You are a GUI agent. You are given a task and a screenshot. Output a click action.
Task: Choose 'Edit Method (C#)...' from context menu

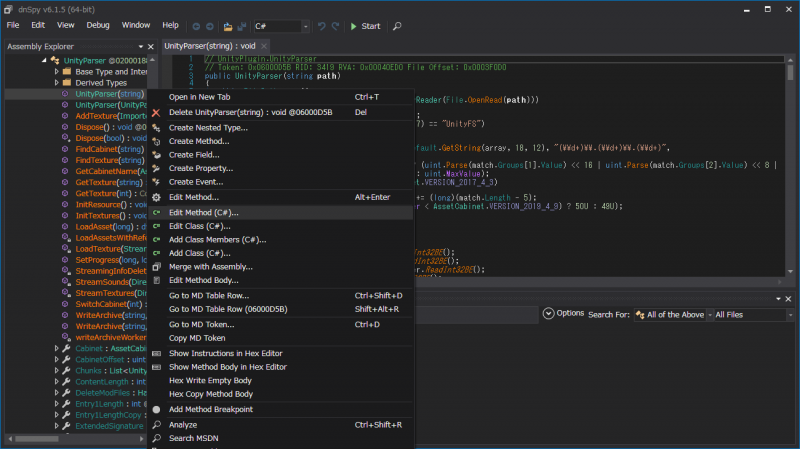[x=203, y=212]
